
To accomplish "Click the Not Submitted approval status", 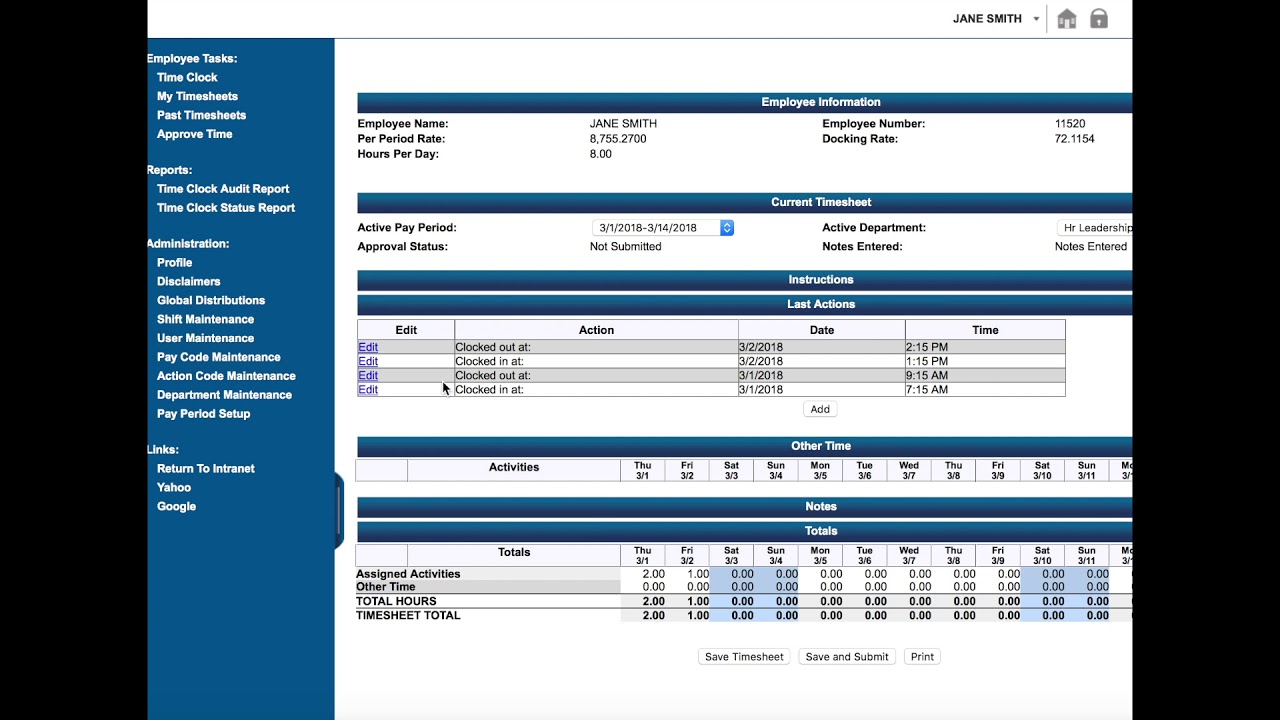I will 625,247.
